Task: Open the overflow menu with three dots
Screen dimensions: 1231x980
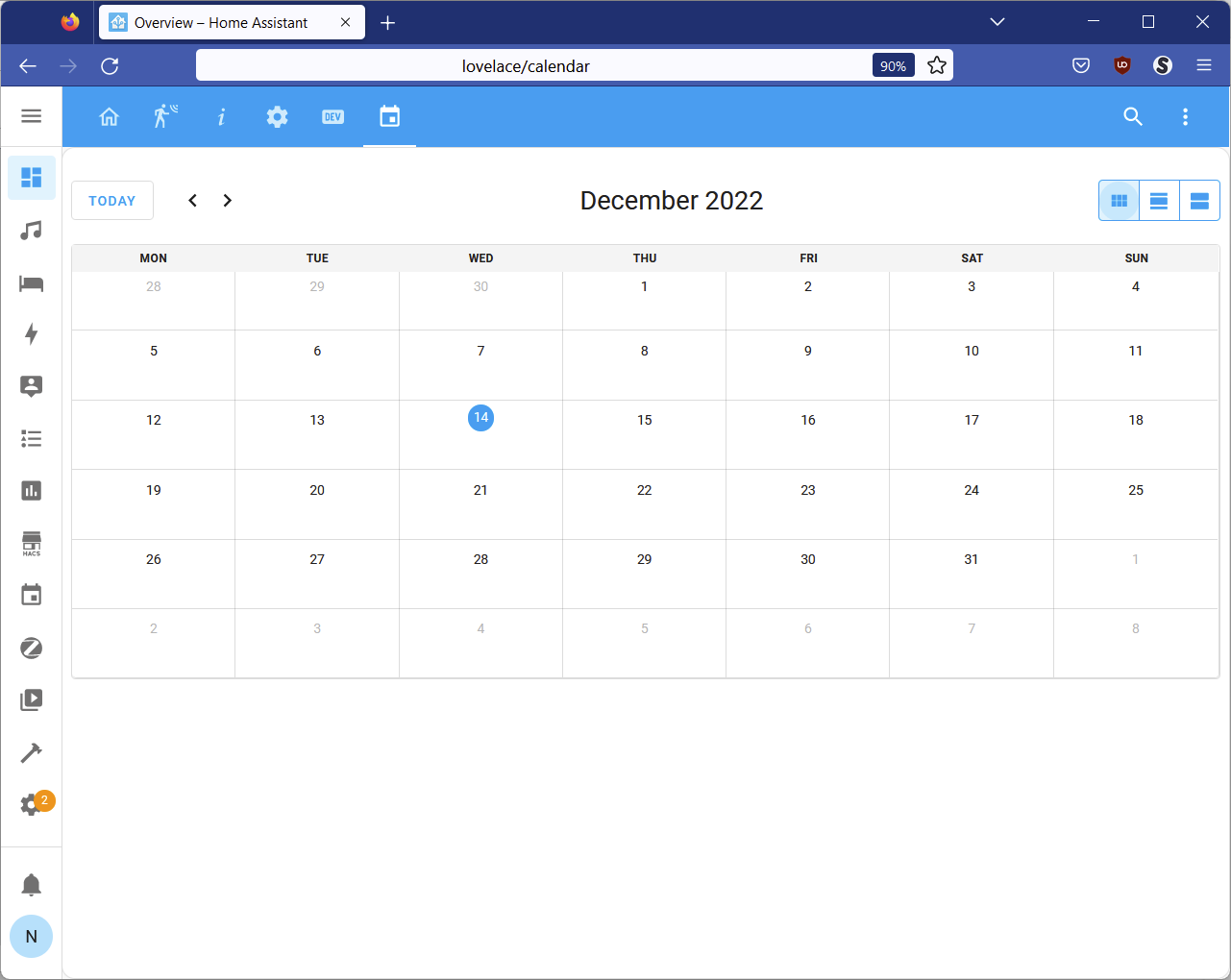Action: [1185, 116]
